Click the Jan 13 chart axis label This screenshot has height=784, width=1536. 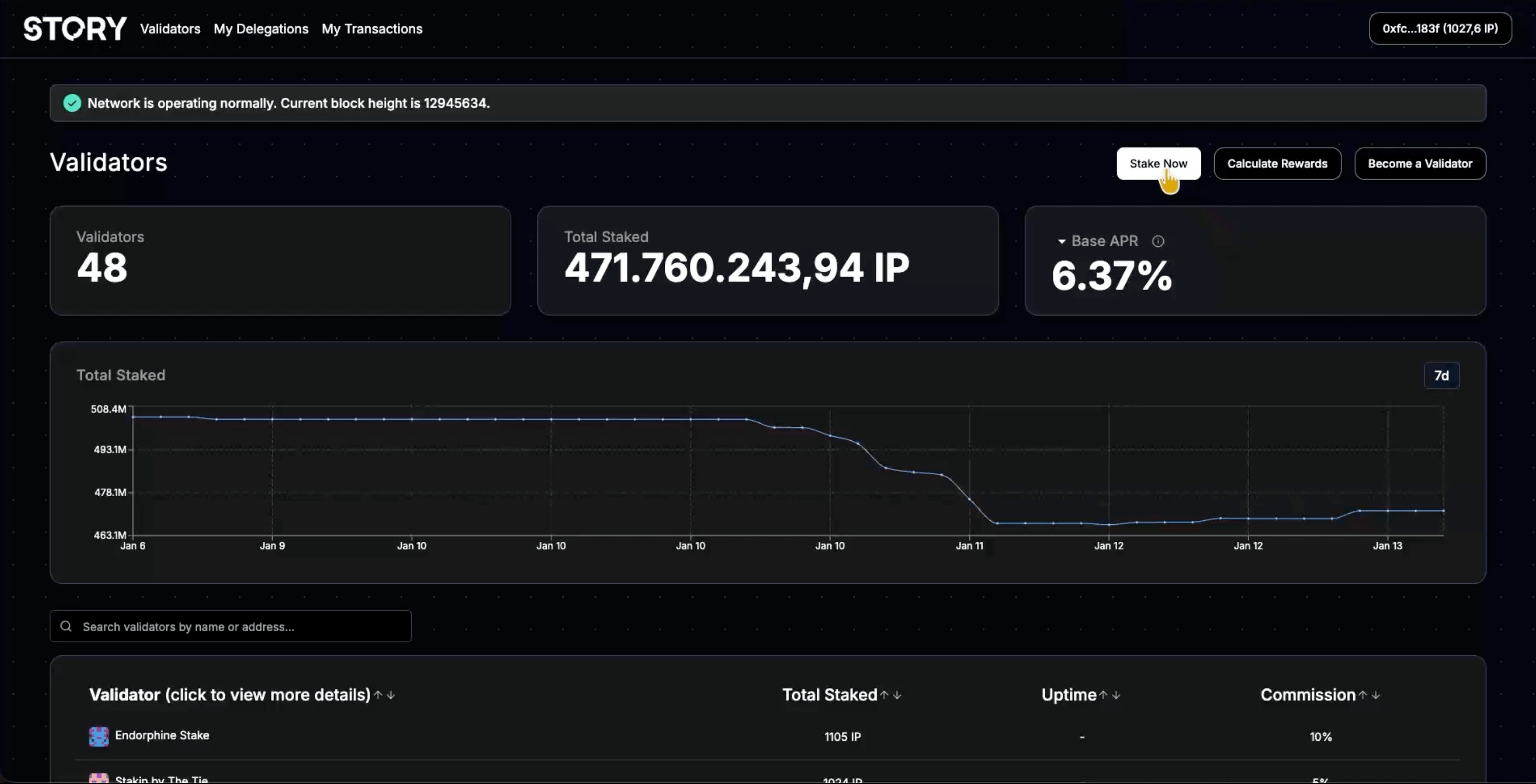[1388, 546]
